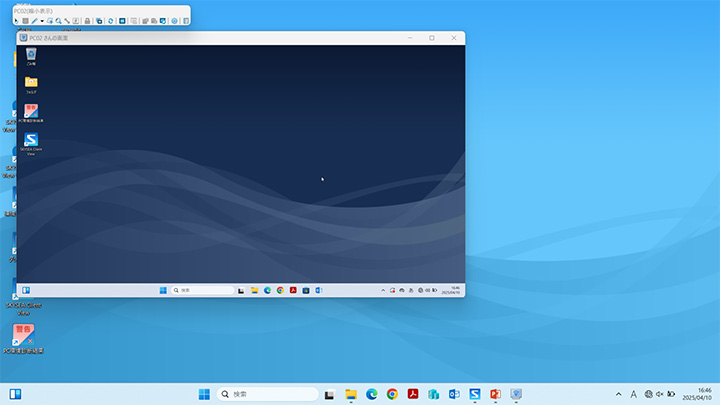Expand hidden tray icons in the remote taskbar
Viewport: 720px width, 405px height.
pos(384,290)
